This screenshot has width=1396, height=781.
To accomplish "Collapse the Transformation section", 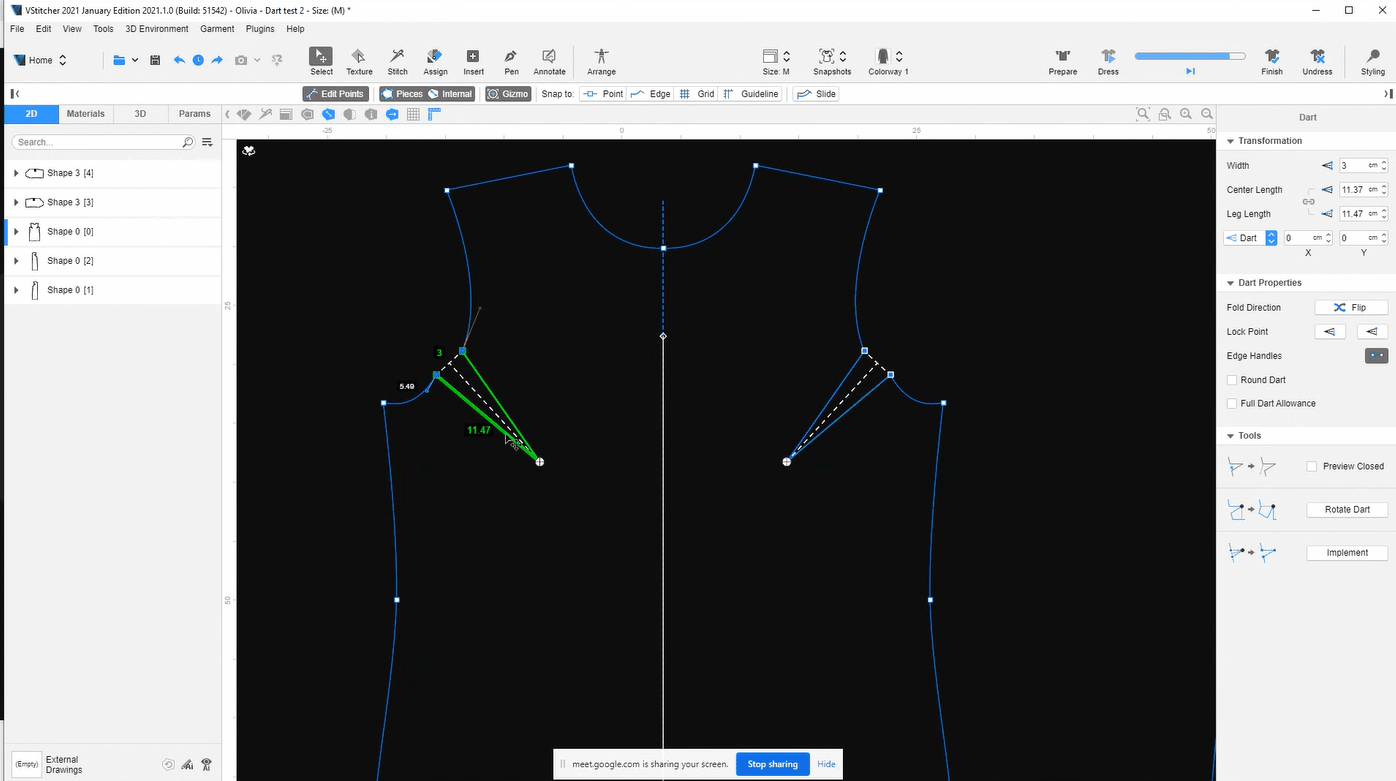I will (1230, 141).
